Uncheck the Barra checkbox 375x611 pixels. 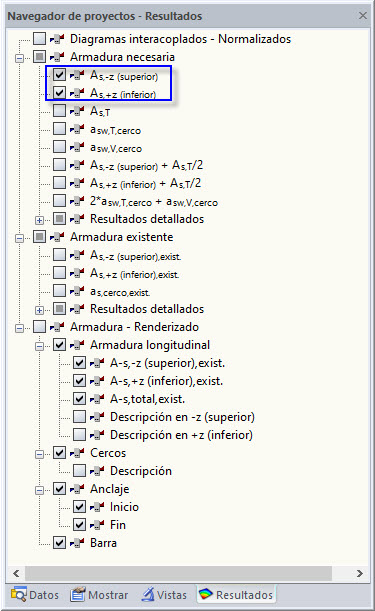coord(59,542)
